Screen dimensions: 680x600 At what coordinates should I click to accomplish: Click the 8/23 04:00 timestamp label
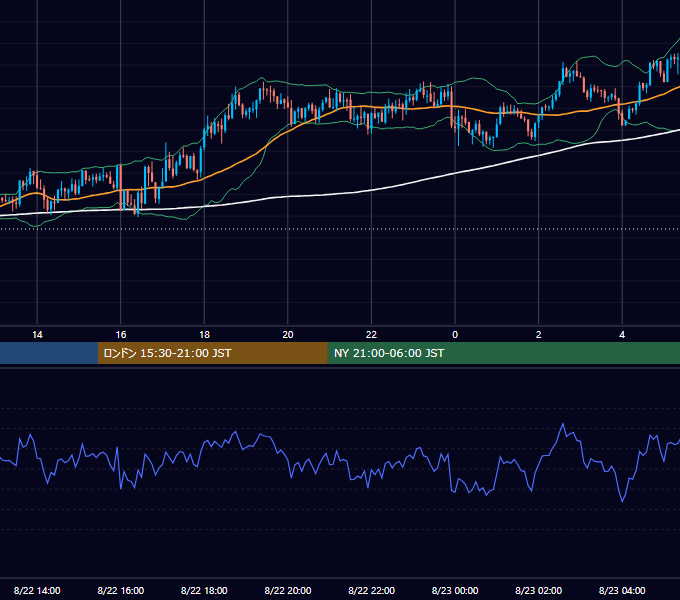(622, 590)
